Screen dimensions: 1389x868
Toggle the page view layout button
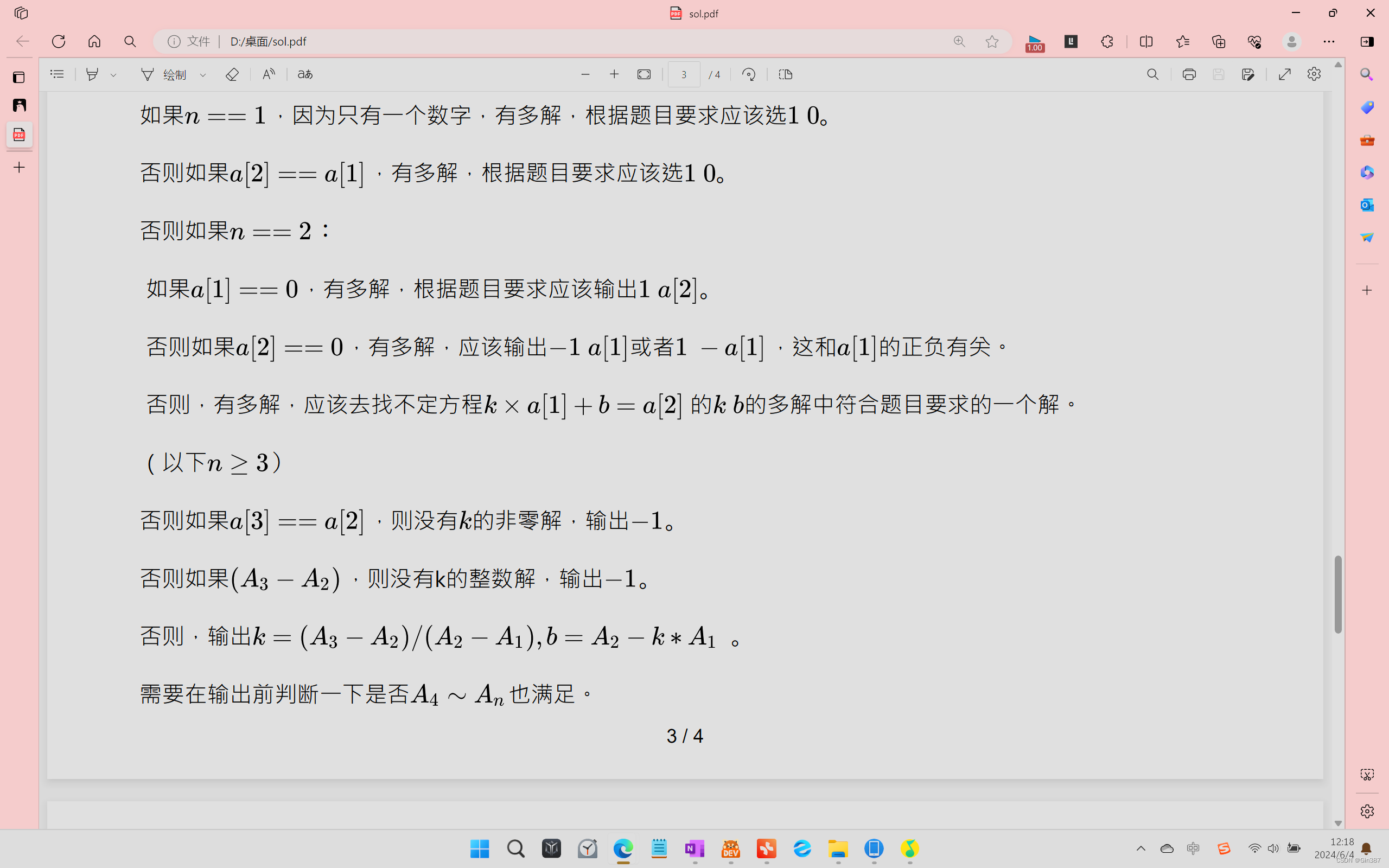click(x=785, y=75)
